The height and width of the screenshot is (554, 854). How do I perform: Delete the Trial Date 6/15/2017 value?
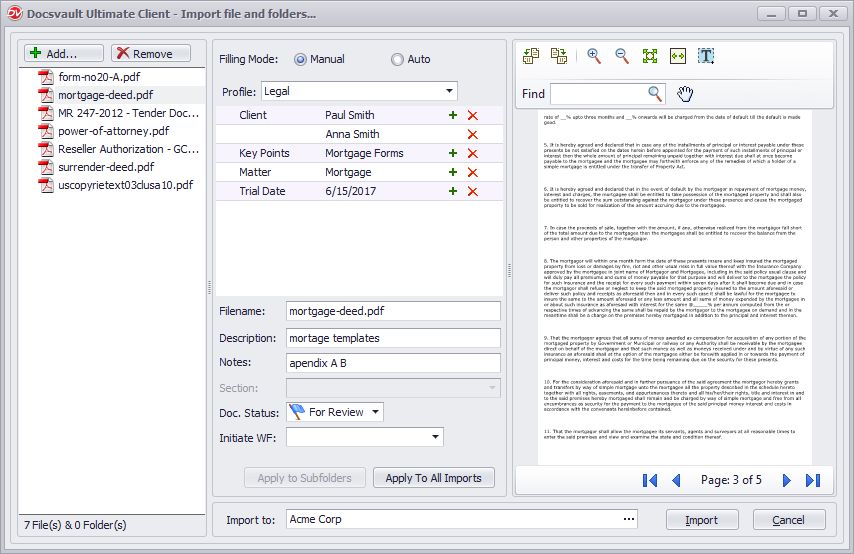coord(473,192)
